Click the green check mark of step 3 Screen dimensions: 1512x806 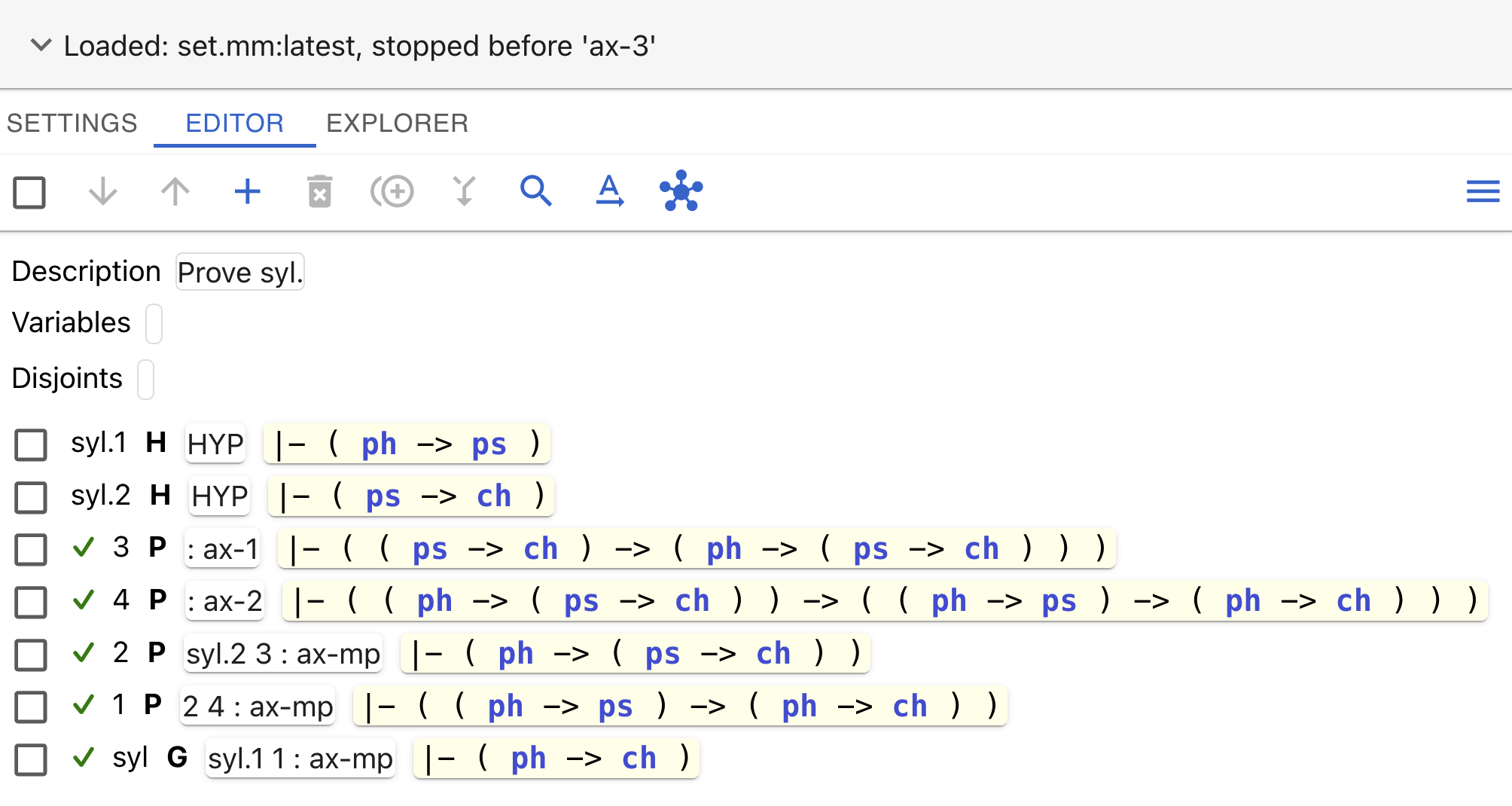84,547
